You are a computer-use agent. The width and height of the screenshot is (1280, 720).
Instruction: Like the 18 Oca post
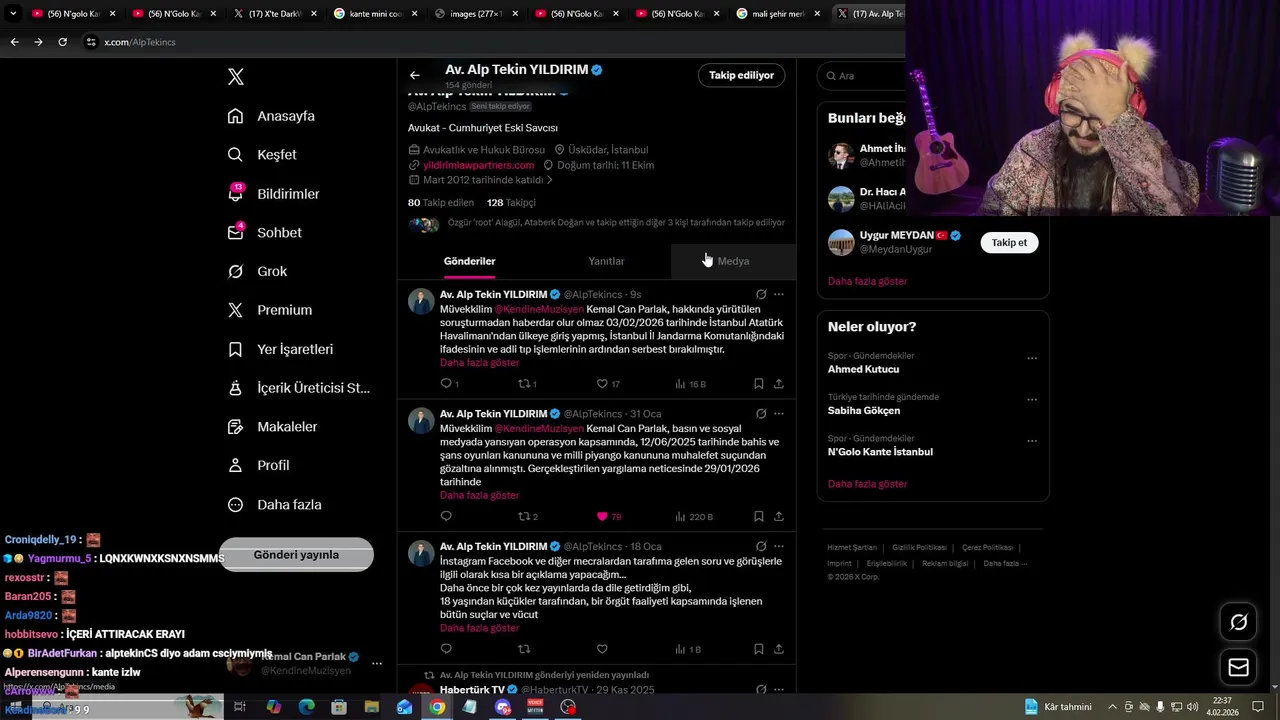[602, 649]
